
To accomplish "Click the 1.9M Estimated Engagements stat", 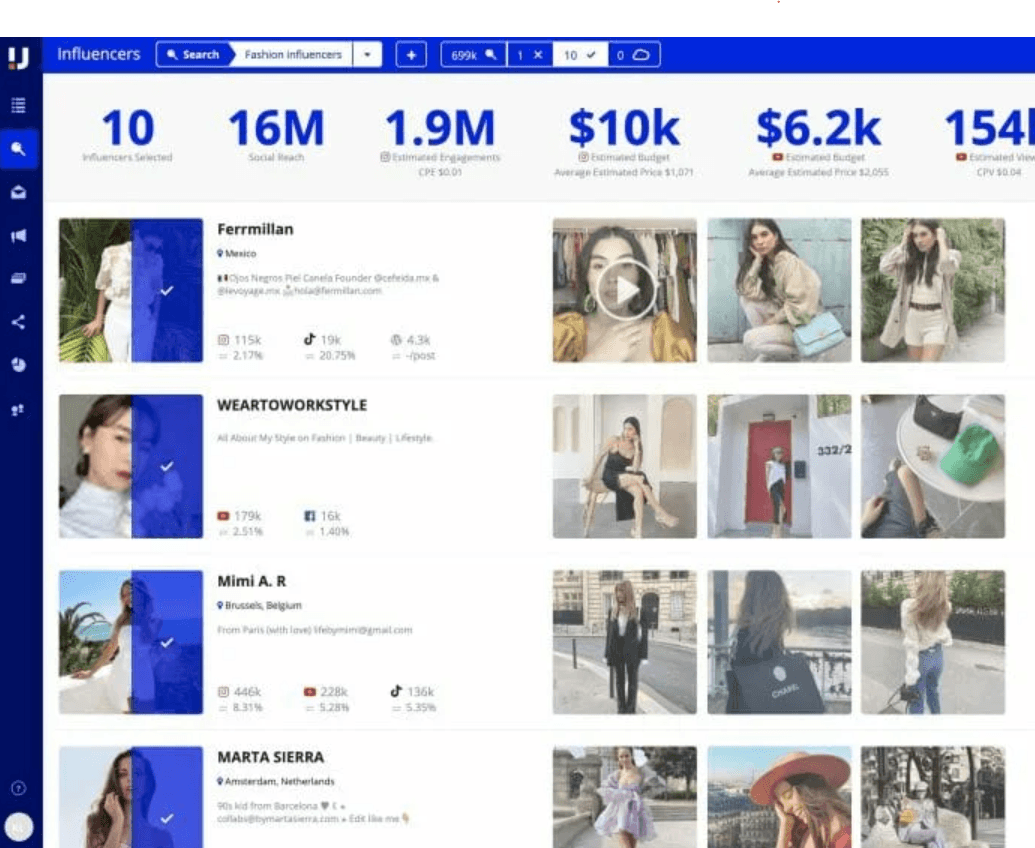I will click(x=440, y=142).
